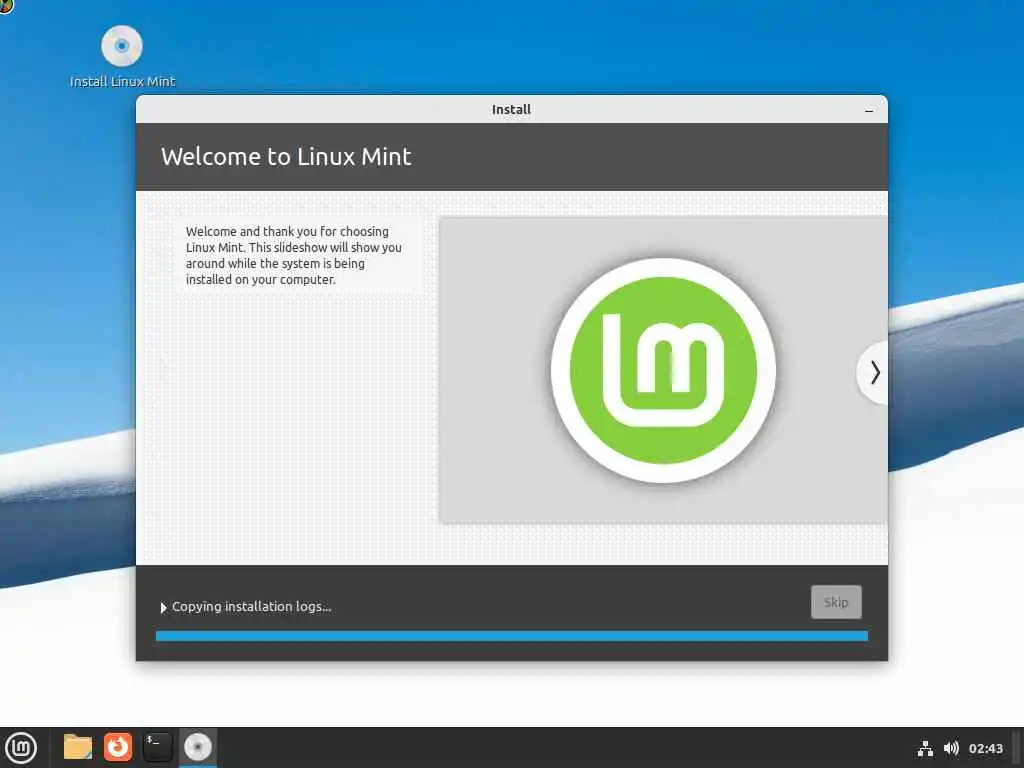Click the blue installation progress bar
The width and height of the screenshot is (1024, 768).
point(511,636)
